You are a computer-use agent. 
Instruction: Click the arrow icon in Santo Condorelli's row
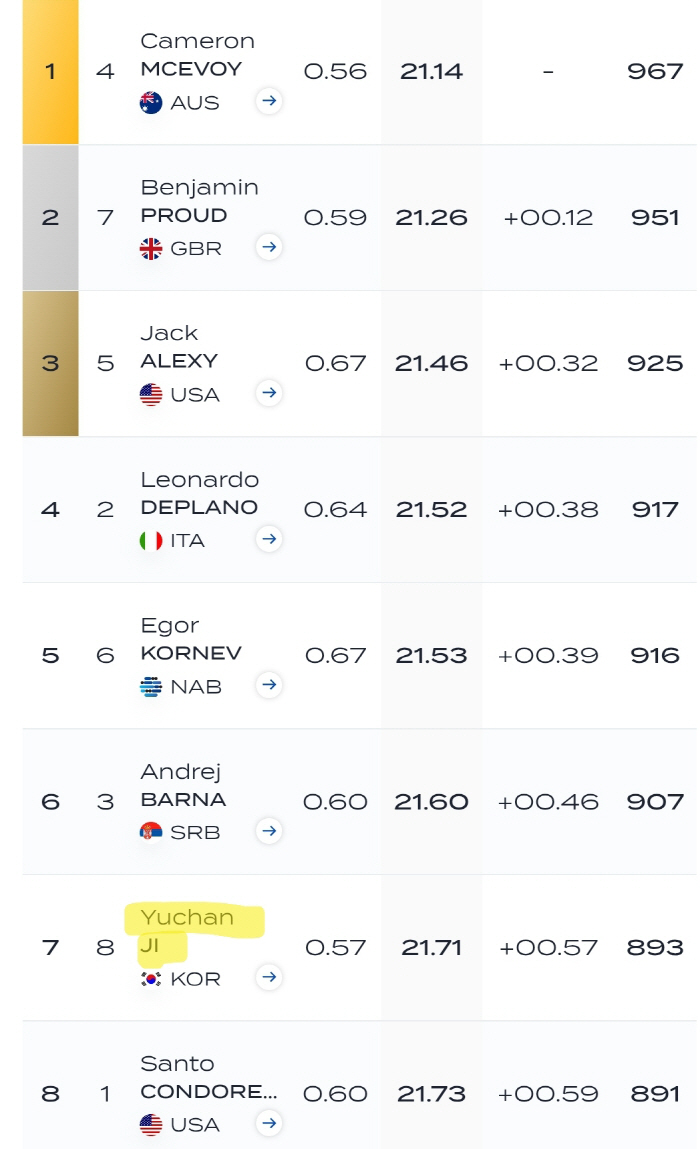tap(269, 1123)
